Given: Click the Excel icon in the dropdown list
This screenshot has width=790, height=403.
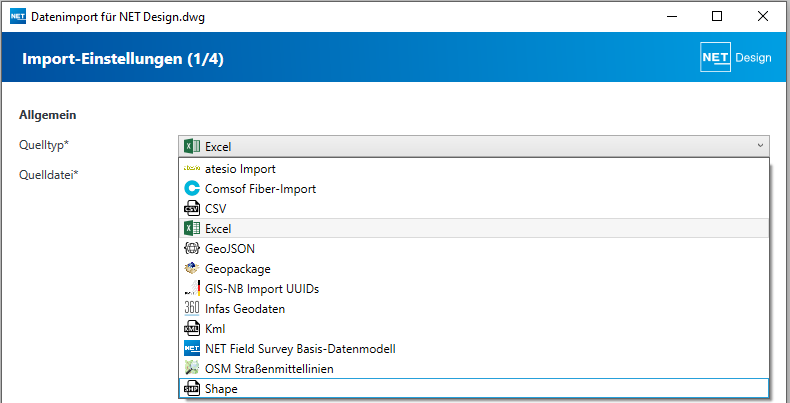Looking at the screenshot, I should [x=192, y=228].
